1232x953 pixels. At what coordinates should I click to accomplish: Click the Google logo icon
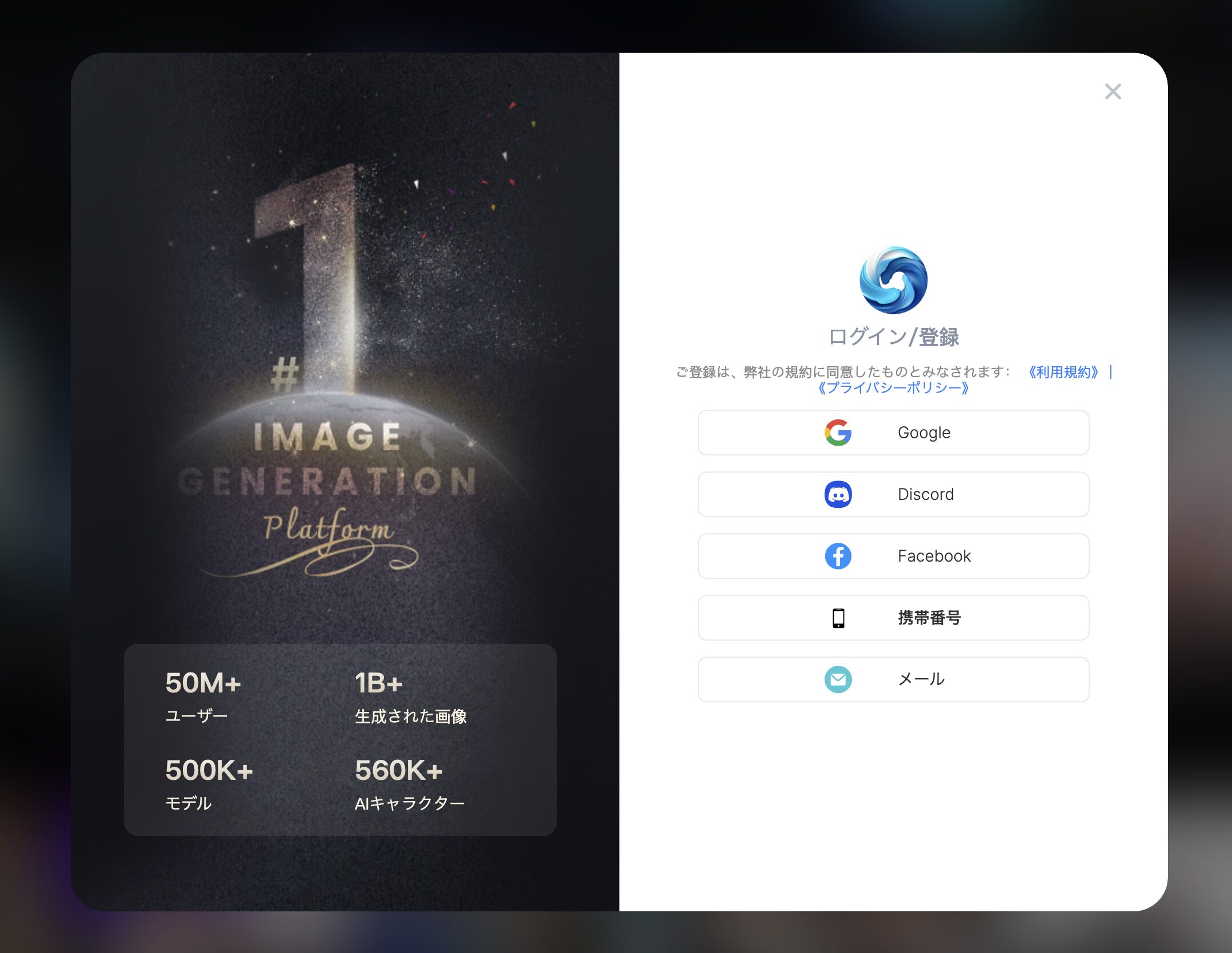click(x=838, y=433)
